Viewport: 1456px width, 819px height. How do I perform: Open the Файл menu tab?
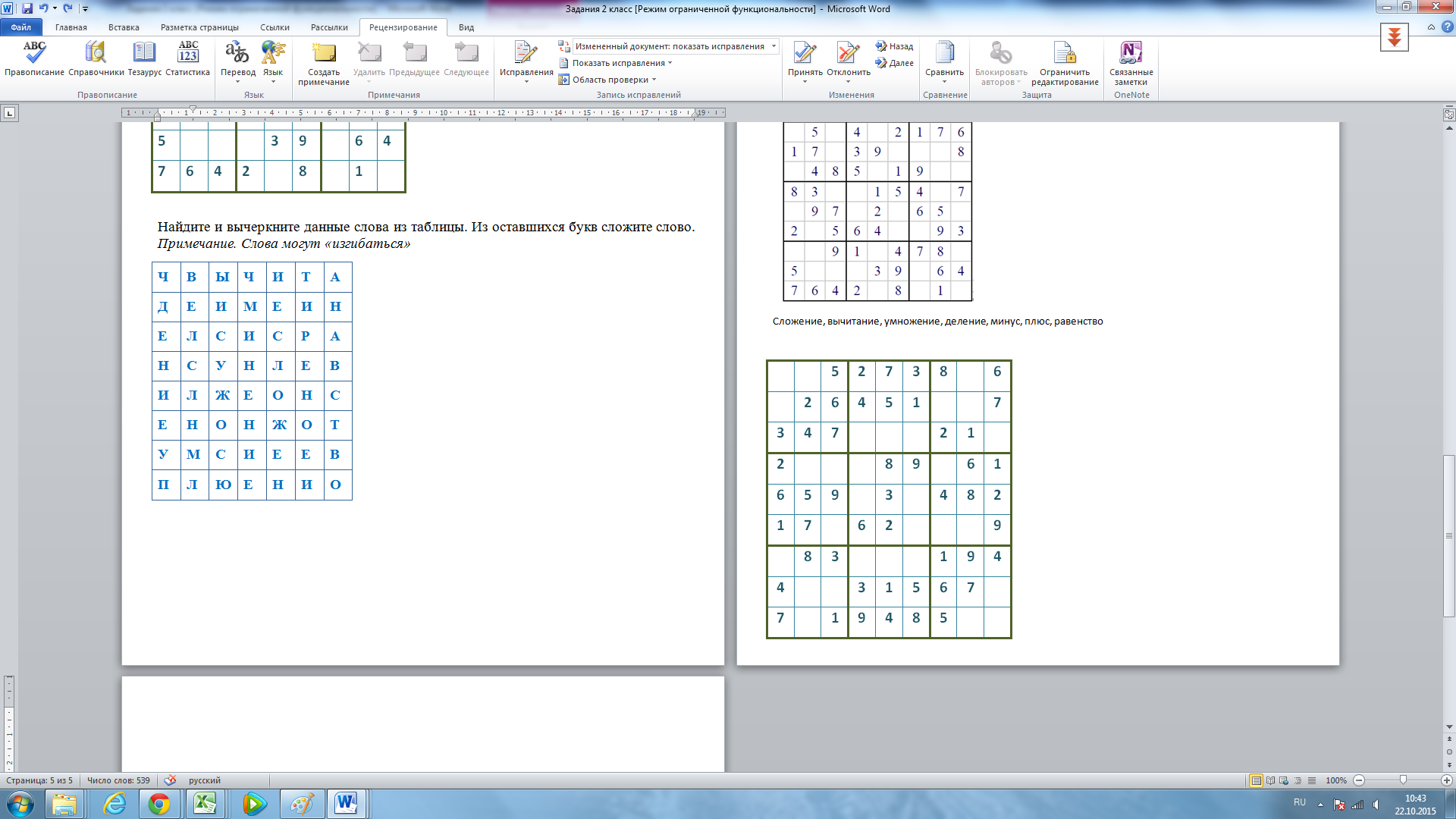click(x=21, y=27)
